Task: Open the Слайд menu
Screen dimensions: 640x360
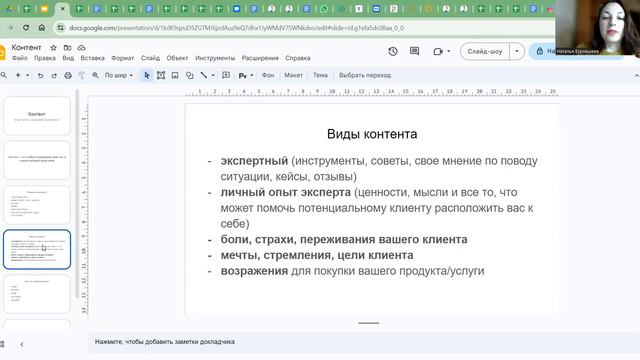Action: [150, 58]
